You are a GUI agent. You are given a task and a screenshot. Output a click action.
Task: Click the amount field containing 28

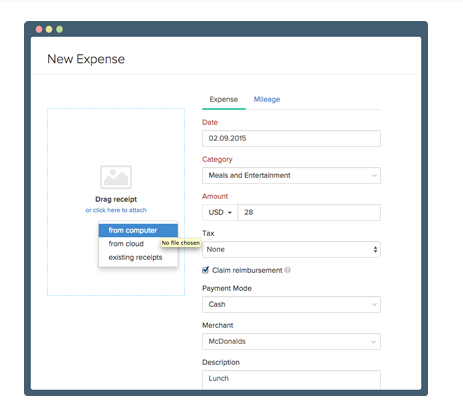tap(309, 212)
